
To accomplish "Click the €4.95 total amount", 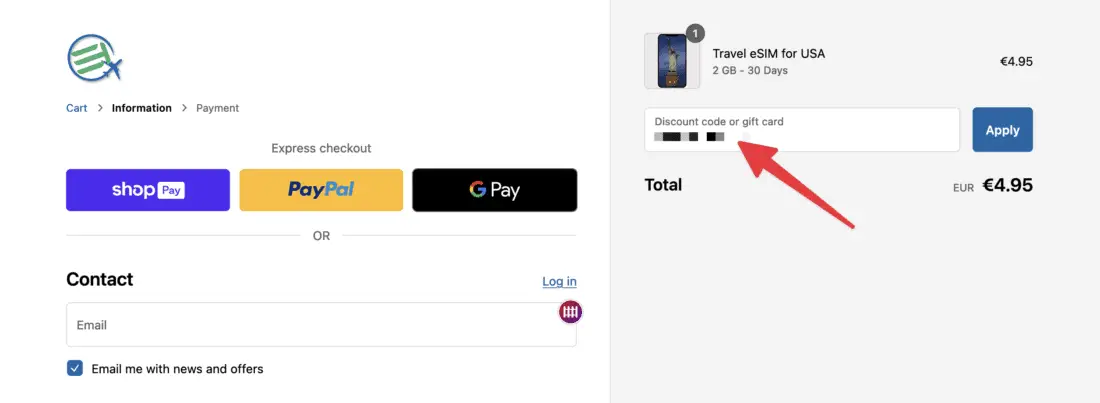I will [1007, 185].
